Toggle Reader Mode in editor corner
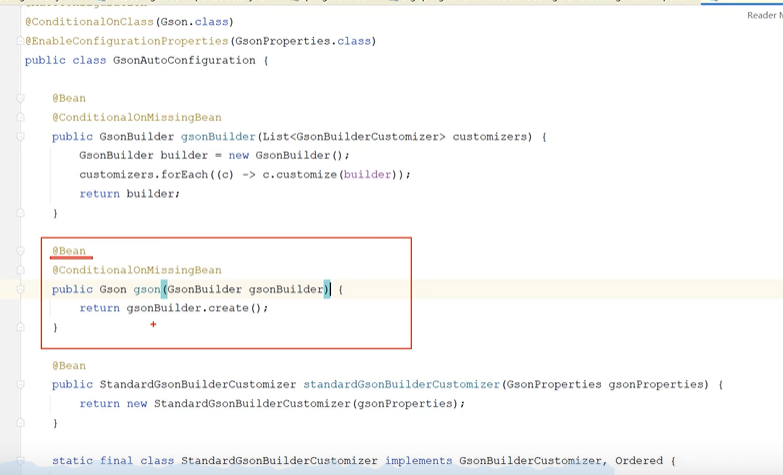This screenshot has width=783, height=475. [765, 15]
